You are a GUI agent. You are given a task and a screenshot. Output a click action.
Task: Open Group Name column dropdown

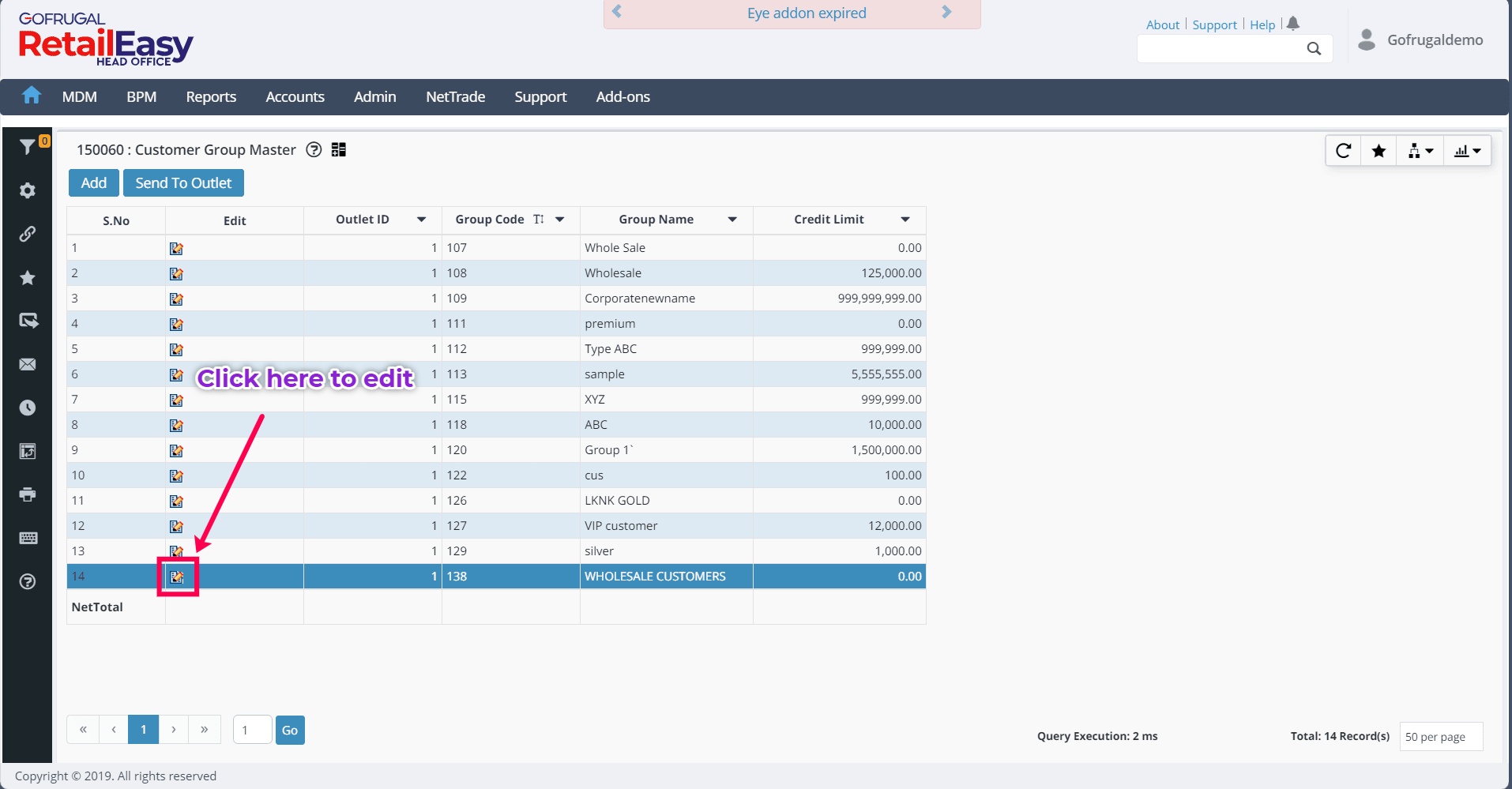[x=732, y=220]
